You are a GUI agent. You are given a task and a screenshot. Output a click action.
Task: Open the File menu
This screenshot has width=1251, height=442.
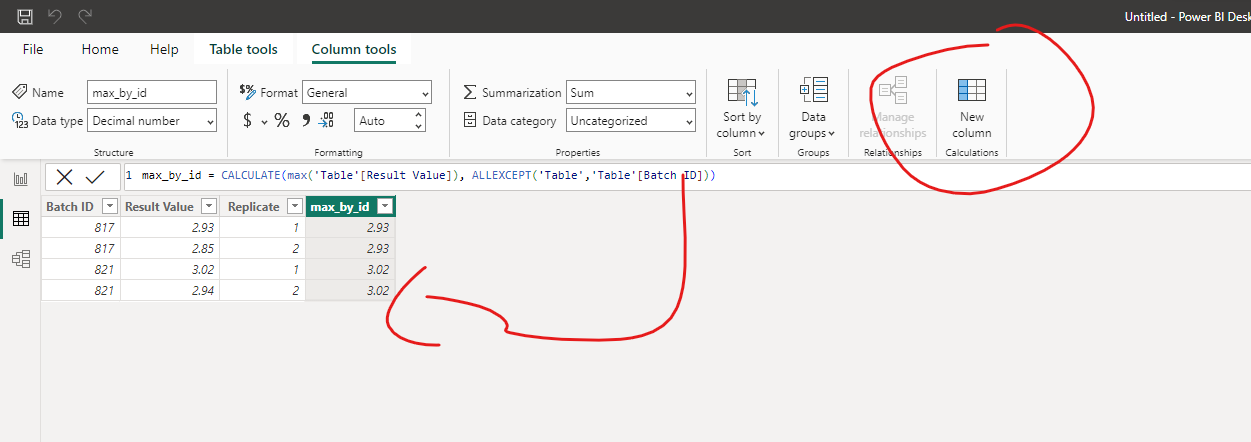click(33, 49)
